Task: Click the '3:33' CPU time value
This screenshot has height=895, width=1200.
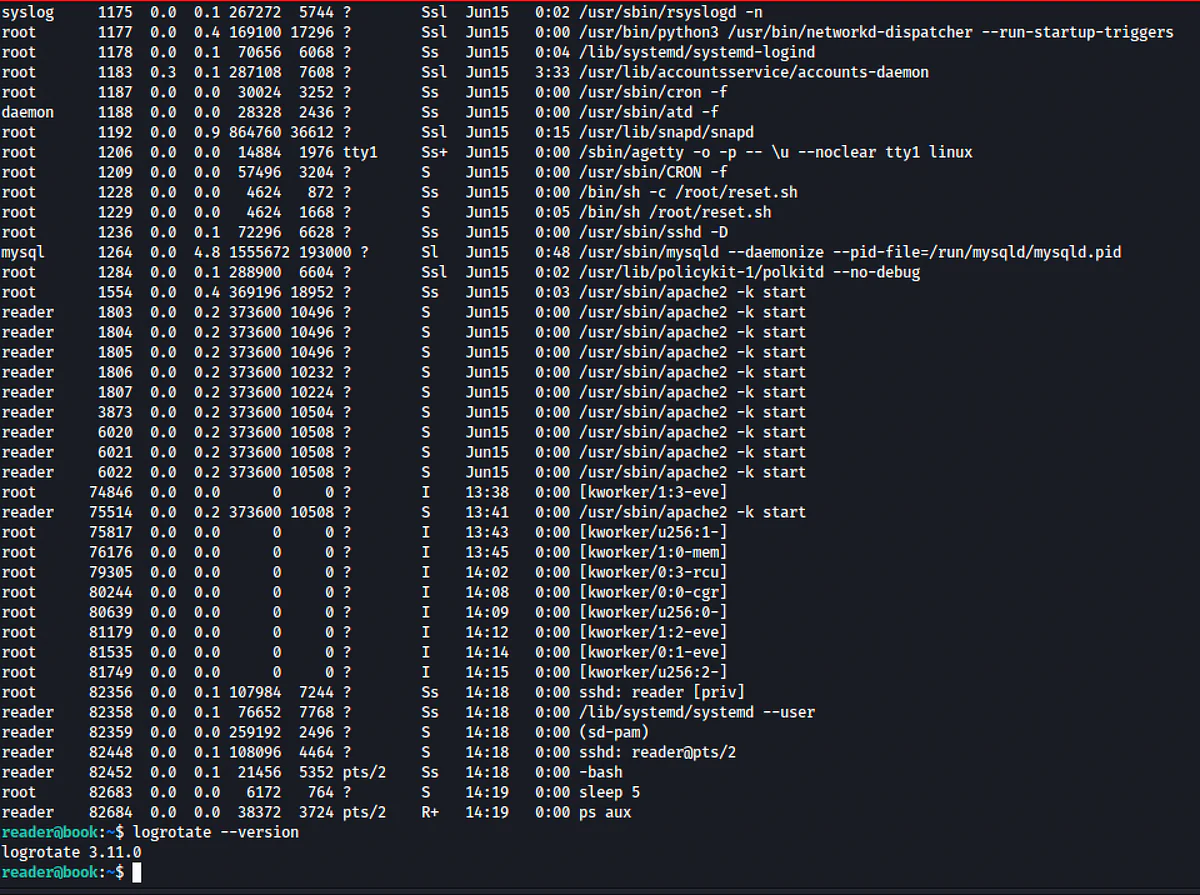Action: point(552,72)
